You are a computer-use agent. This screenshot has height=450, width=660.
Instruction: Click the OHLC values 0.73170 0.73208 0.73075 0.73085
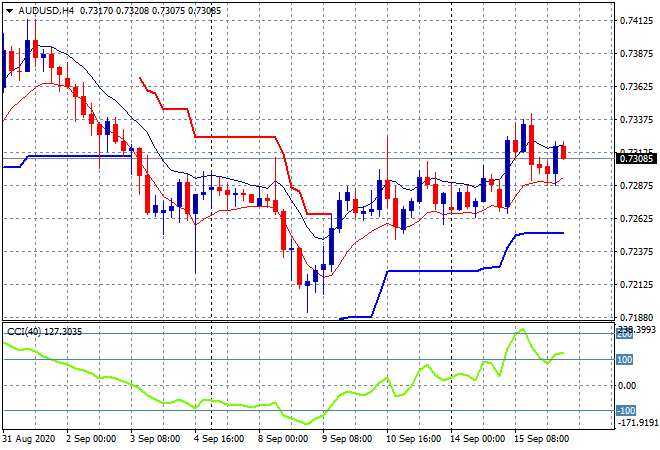150,11
